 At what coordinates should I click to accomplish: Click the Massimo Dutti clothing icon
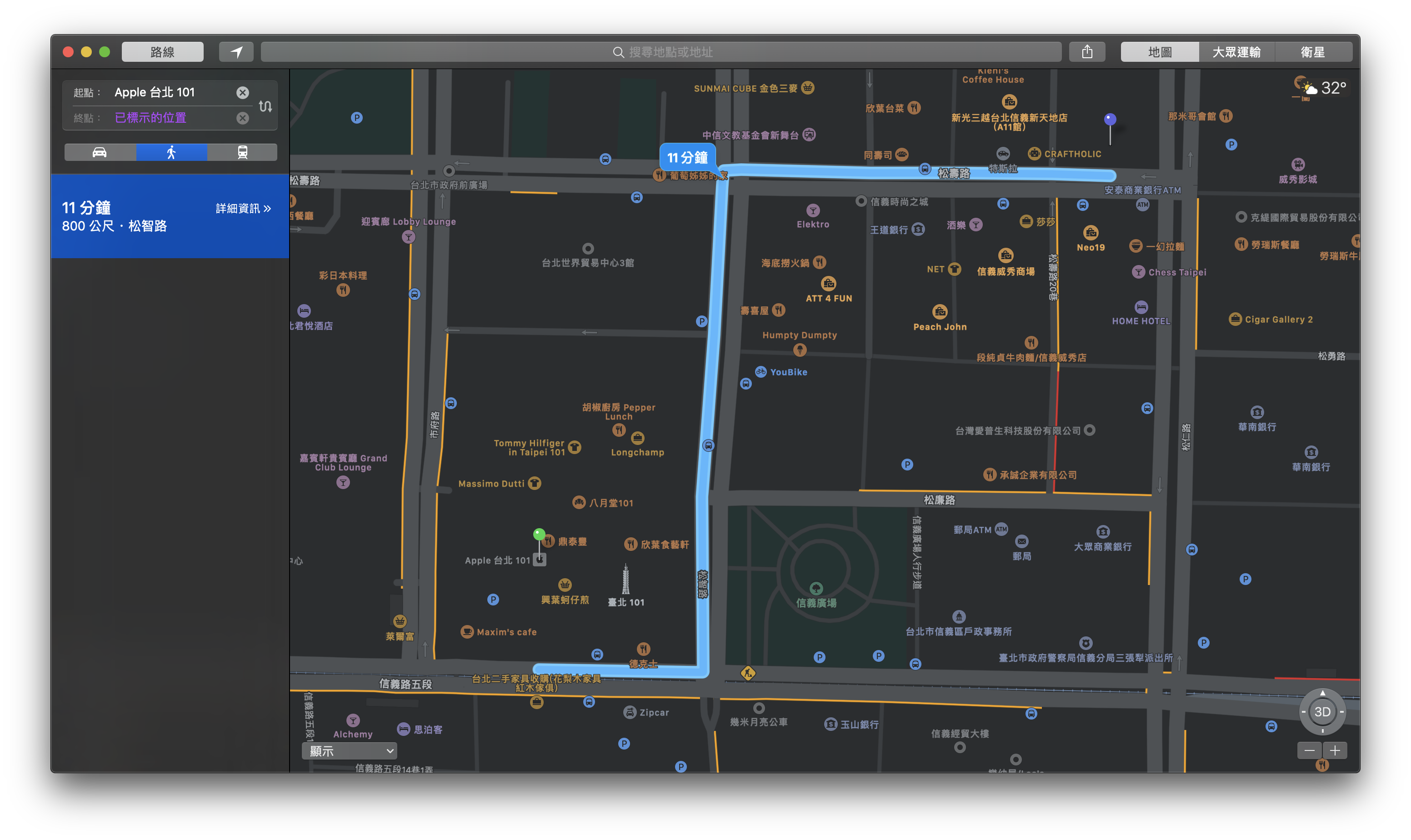coord(534,483)
